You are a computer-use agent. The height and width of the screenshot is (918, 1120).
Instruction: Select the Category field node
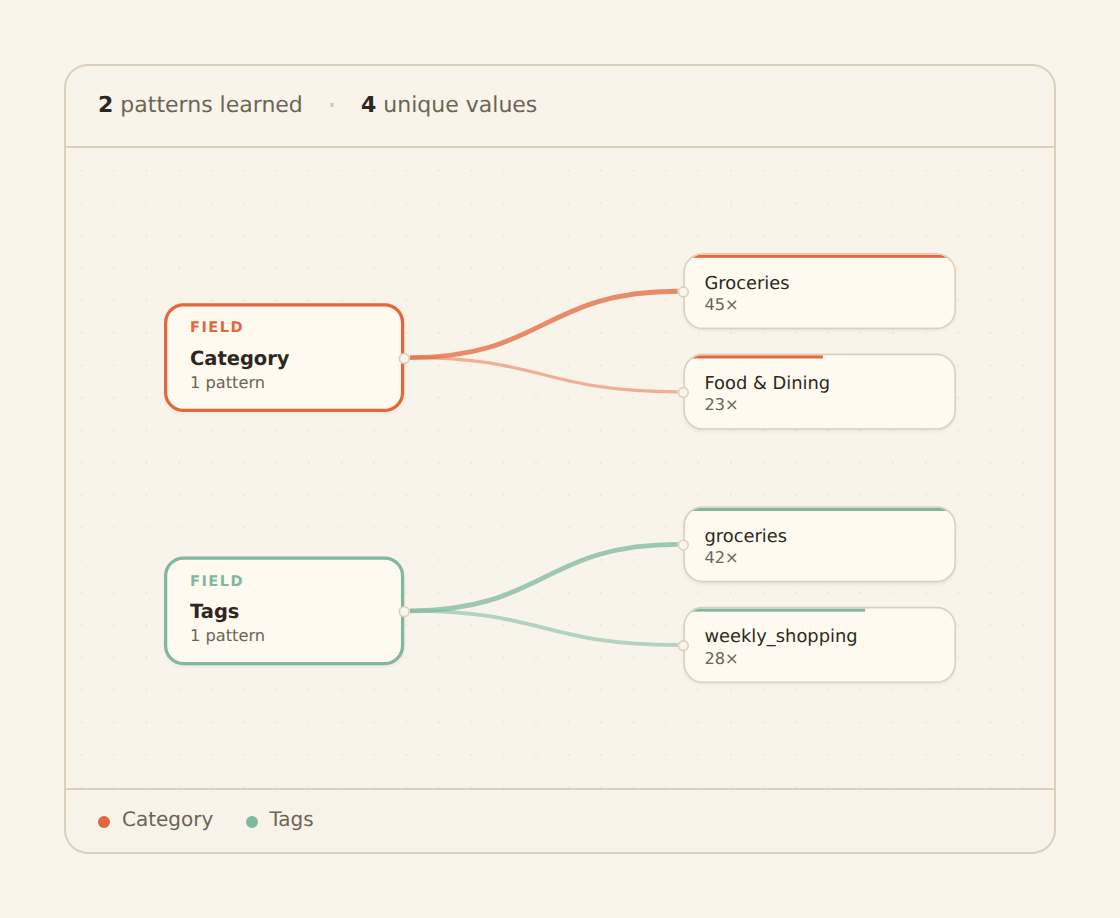point(284,358)
